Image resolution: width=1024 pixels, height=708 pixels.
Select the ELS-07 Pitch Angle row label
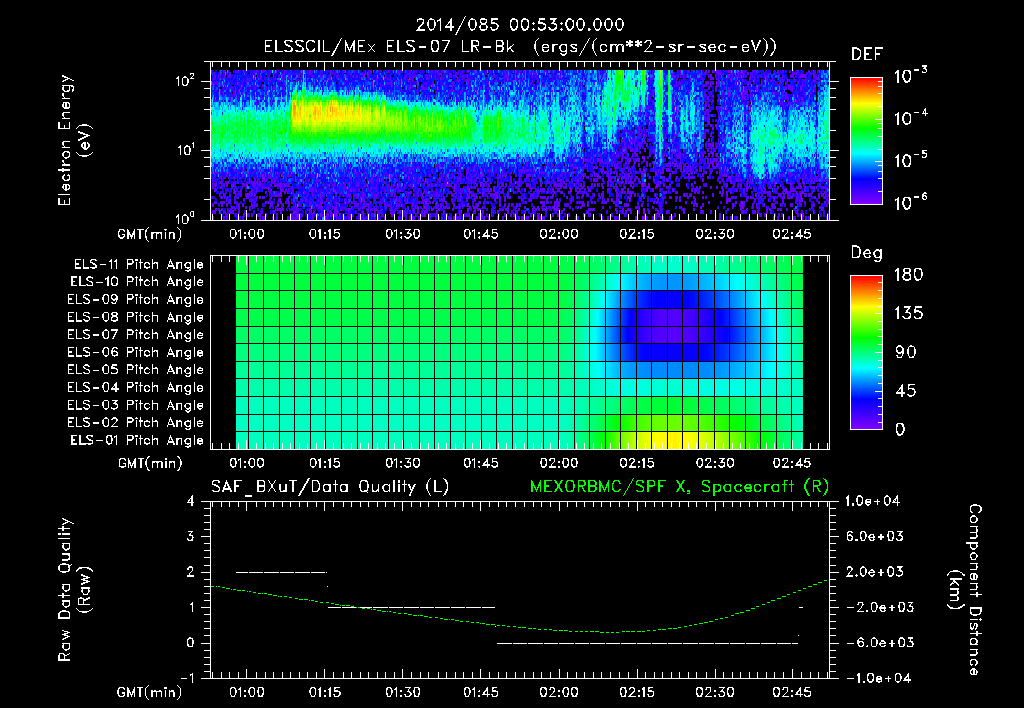click(x=136, y=334)
